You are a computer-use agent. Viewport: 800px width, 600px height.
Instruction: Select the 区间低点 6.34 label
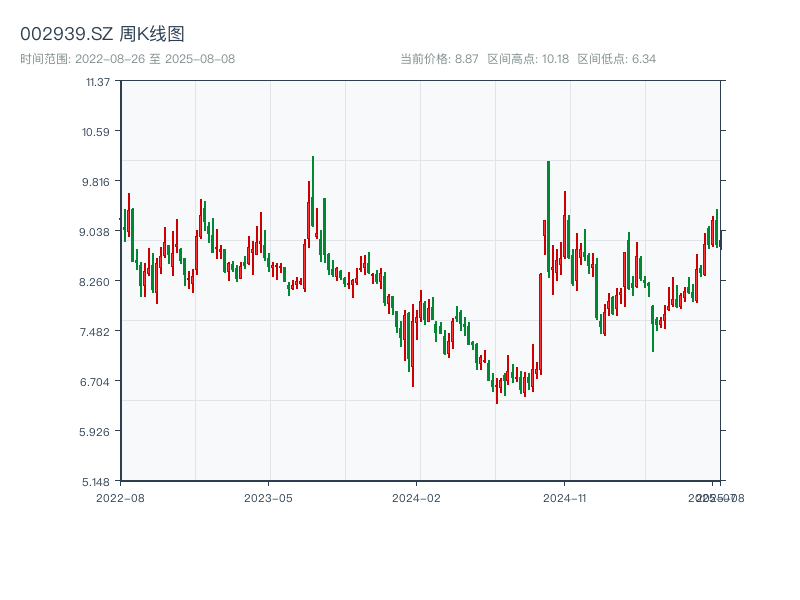pos(616,59)
